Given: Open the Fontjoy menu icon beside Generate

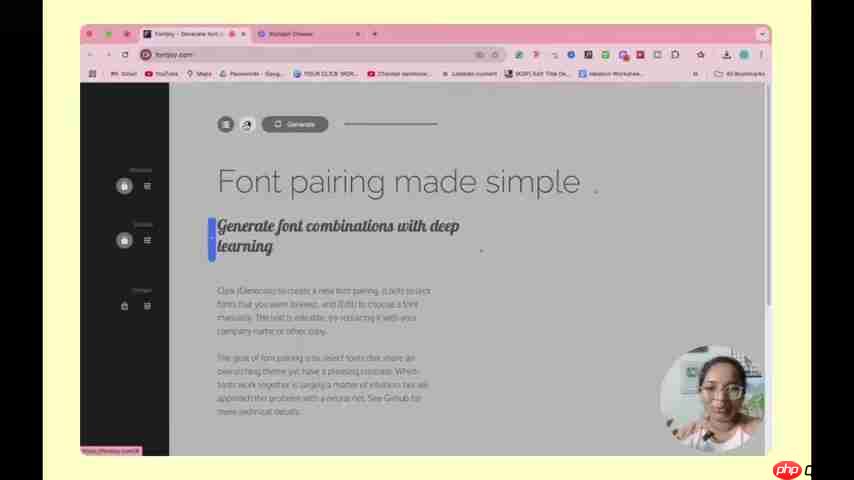Looking at the screenshot, I should [226, 124].
